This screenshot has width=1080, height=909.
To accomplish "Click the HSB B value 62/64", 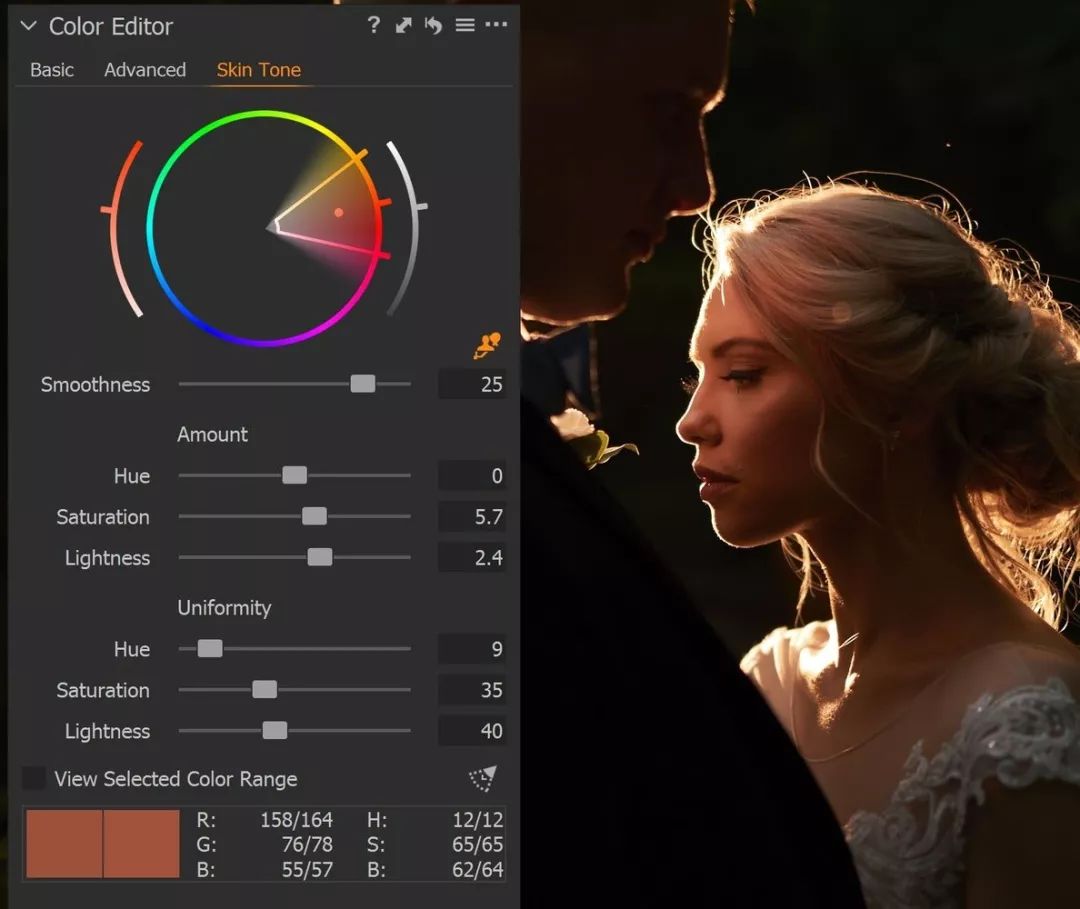I will [478, 869].
